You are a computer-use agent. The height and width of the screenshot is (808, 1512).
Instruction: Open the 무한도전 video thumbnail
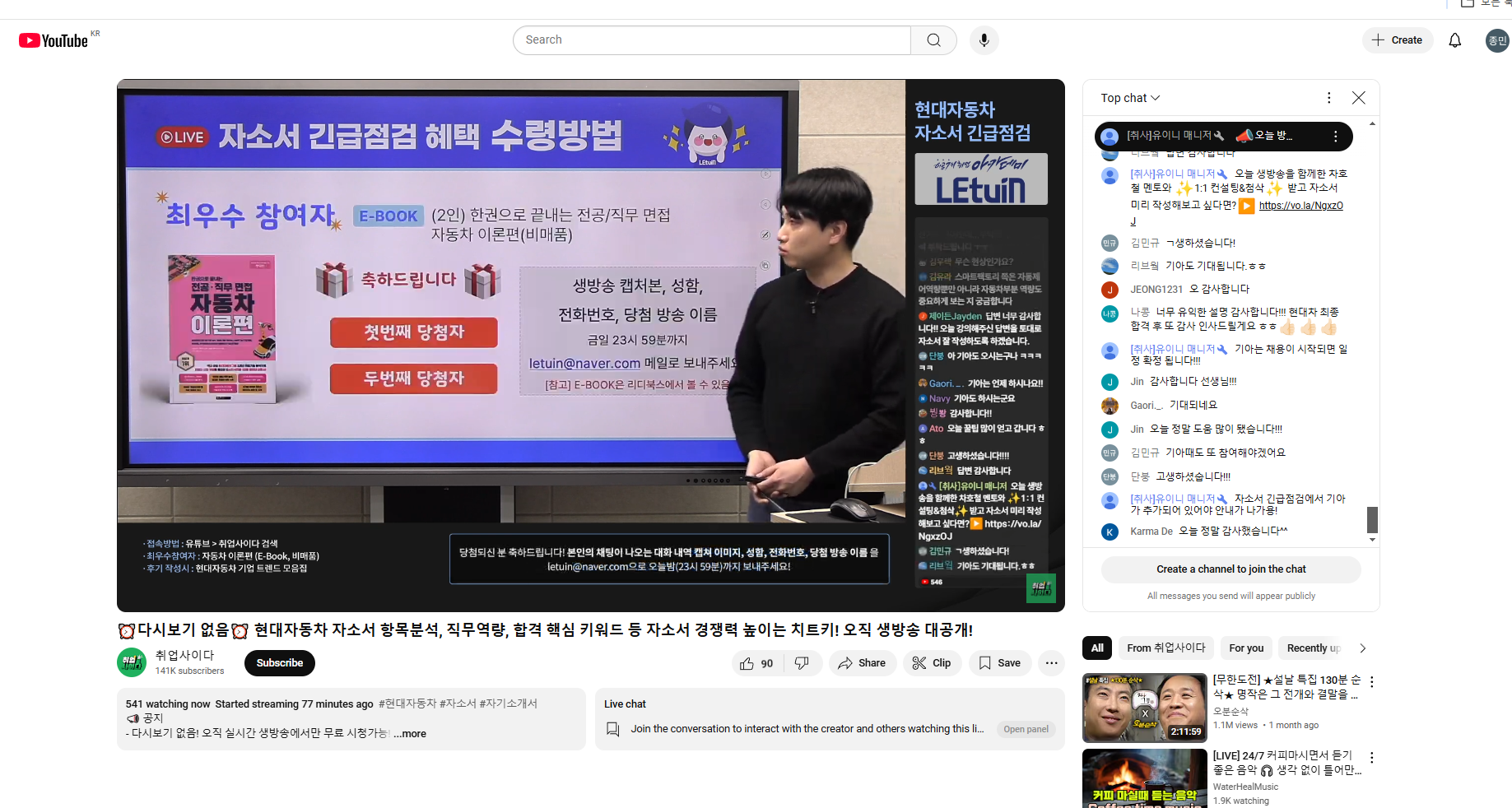[x=1144, y=708]
